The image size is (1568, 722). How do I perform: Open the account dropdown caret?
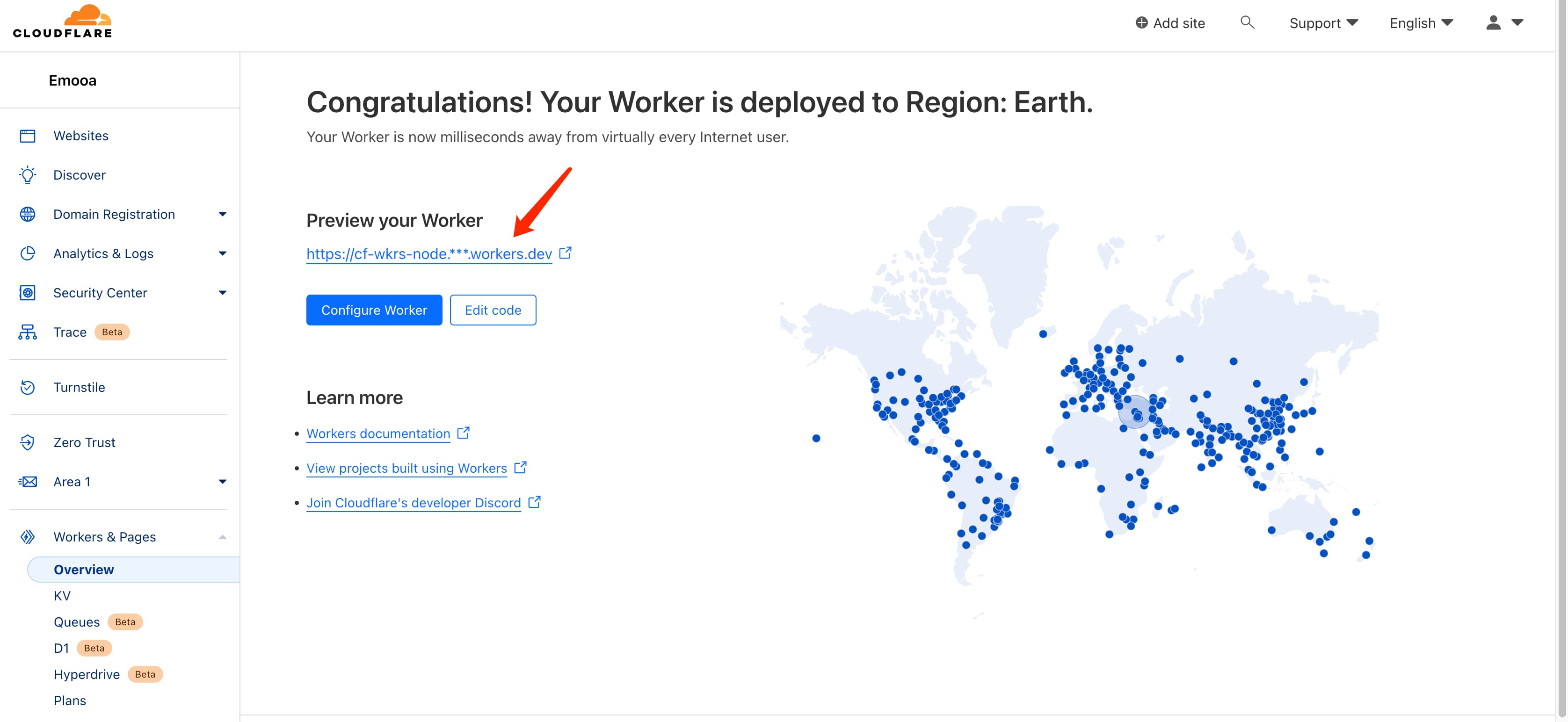[x=1517, y=22]
